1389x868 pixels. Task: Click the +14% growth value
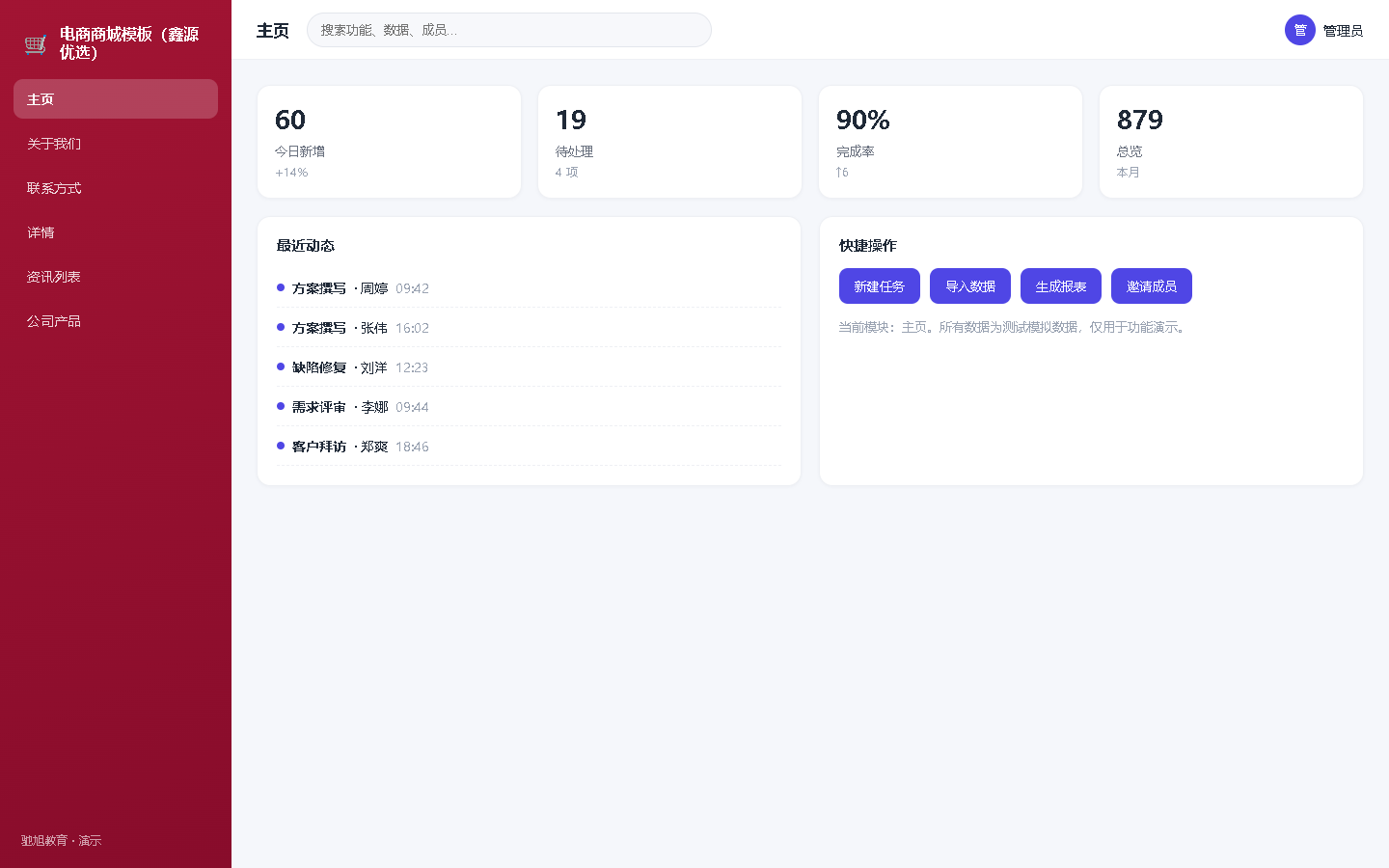point(291,173)
